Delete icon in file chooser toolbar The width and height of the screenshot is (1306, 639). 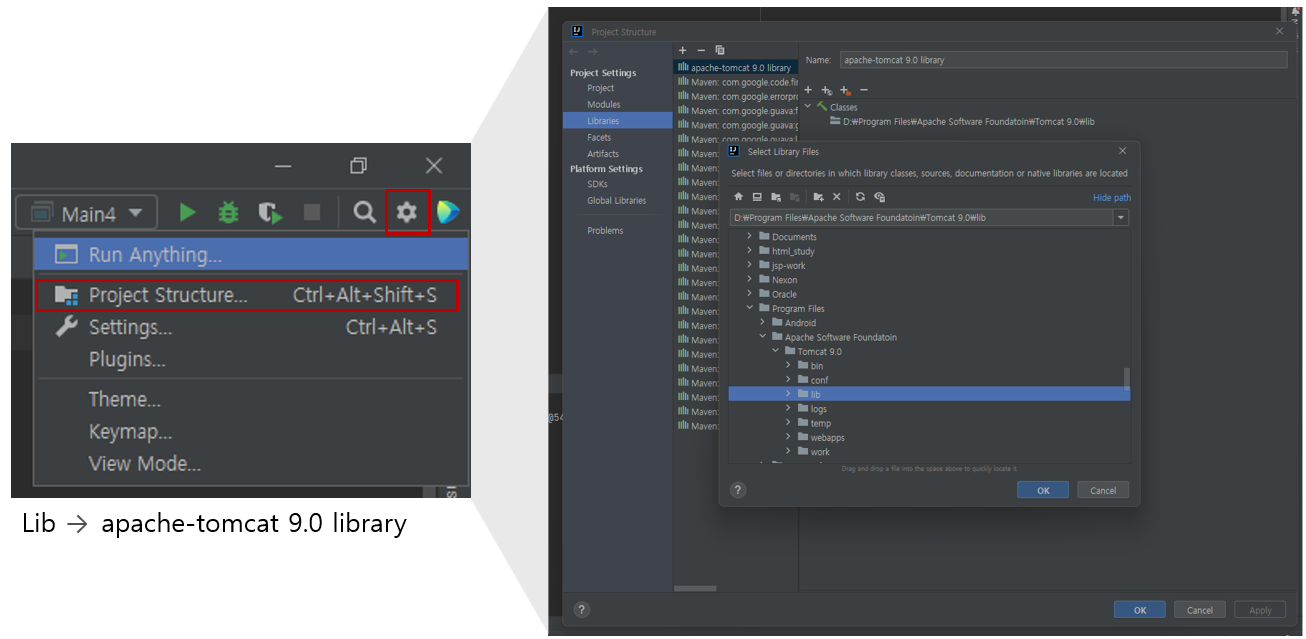pos(837,197)
